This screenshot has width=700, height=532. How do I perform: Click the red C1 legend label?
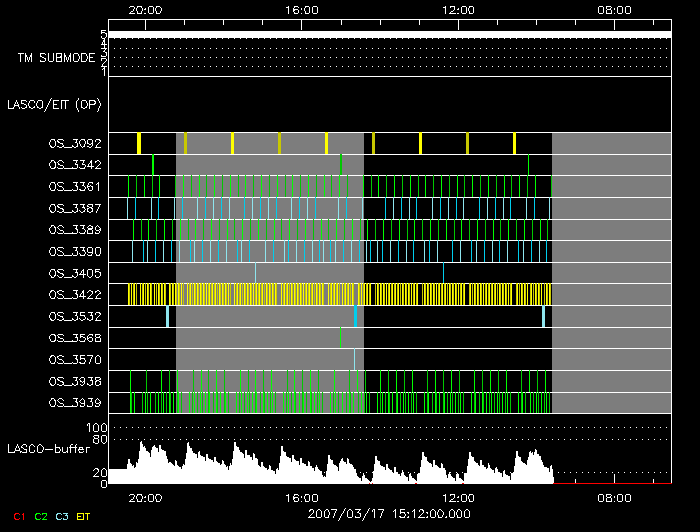(17, 517)
